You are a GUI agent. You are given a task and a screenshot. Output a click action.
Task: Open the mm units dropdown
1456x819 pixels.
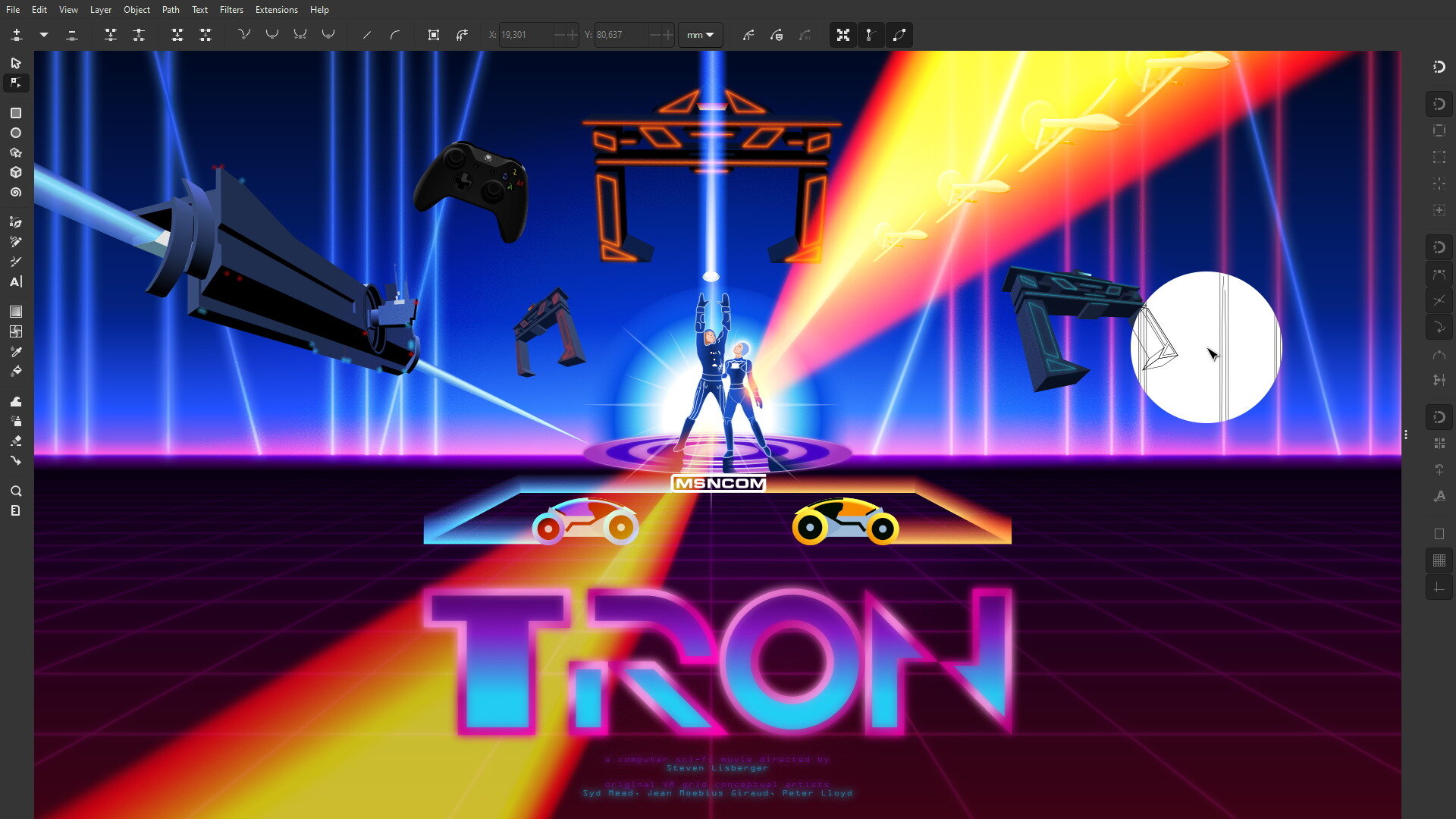click(700, 35)
